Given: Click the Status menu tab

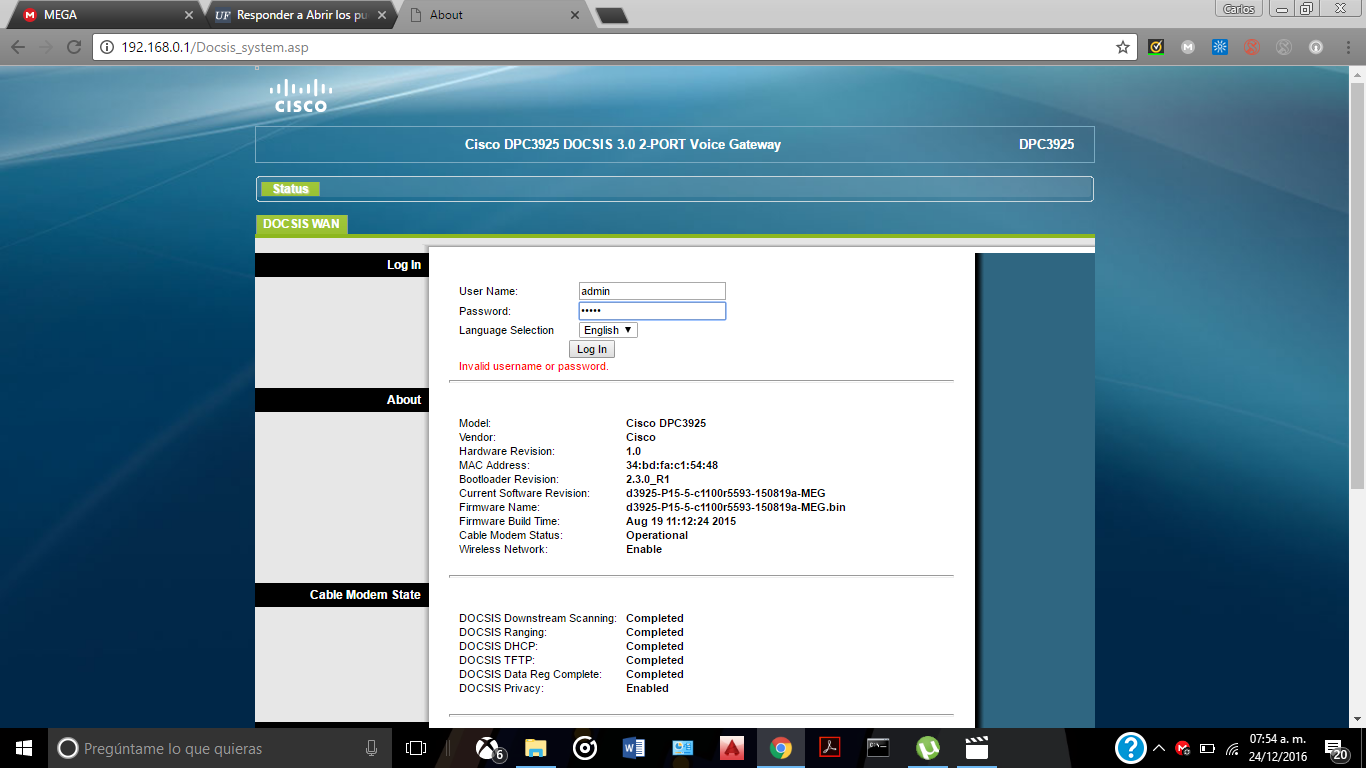Looking at the screenshot, I should pos(291,189).
